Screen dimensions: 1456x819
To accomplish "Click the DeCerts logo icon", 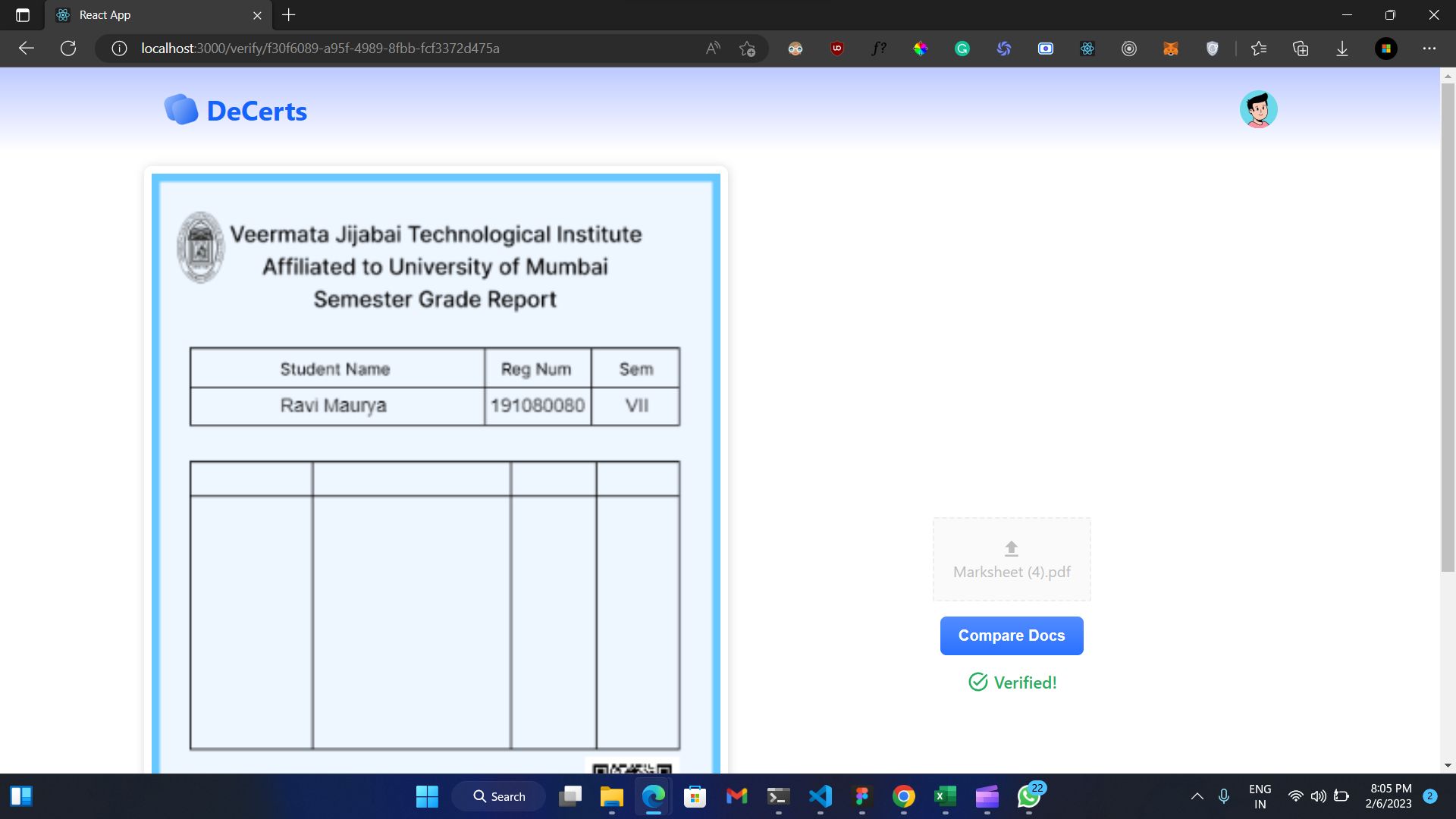I will pyautogui.click(x=178, y=109).
